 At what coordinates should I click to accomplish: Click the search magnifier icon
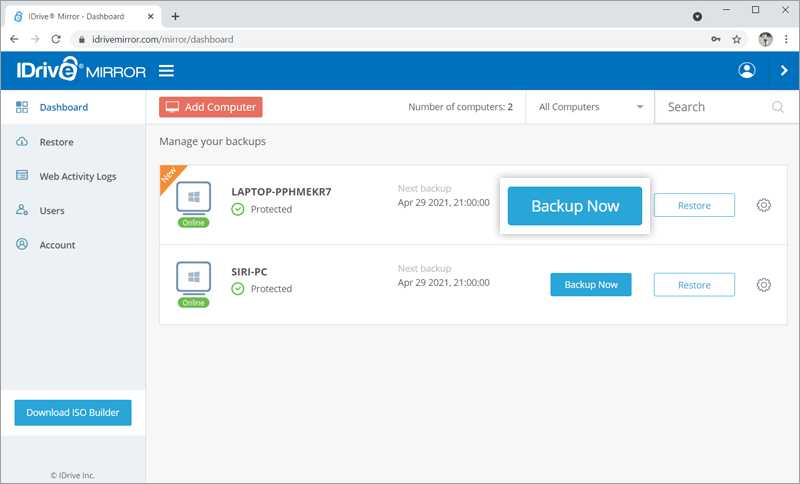pos(778,107)
